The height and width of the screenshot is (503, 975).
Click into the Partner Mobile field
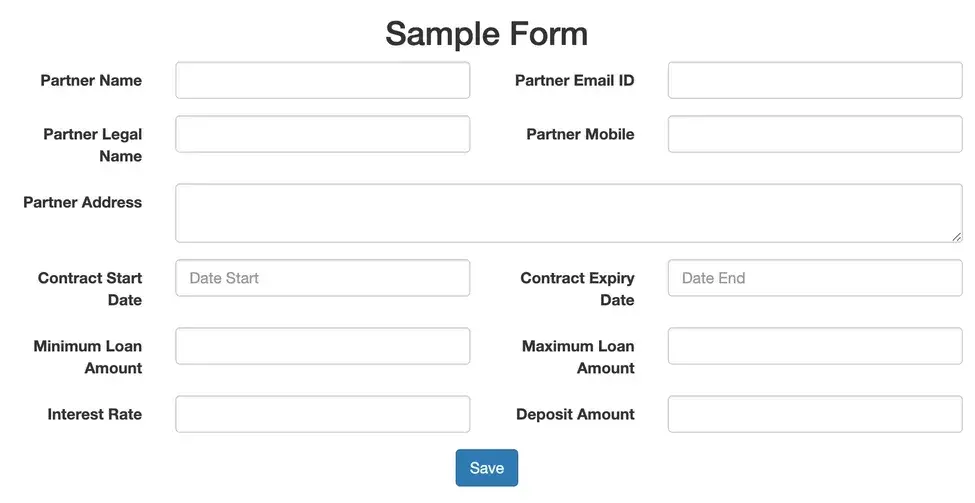(x=815, y=135)
